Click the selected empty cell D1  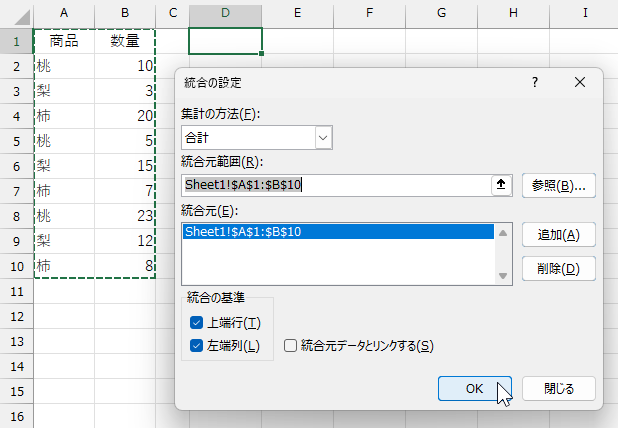point(225,41)
